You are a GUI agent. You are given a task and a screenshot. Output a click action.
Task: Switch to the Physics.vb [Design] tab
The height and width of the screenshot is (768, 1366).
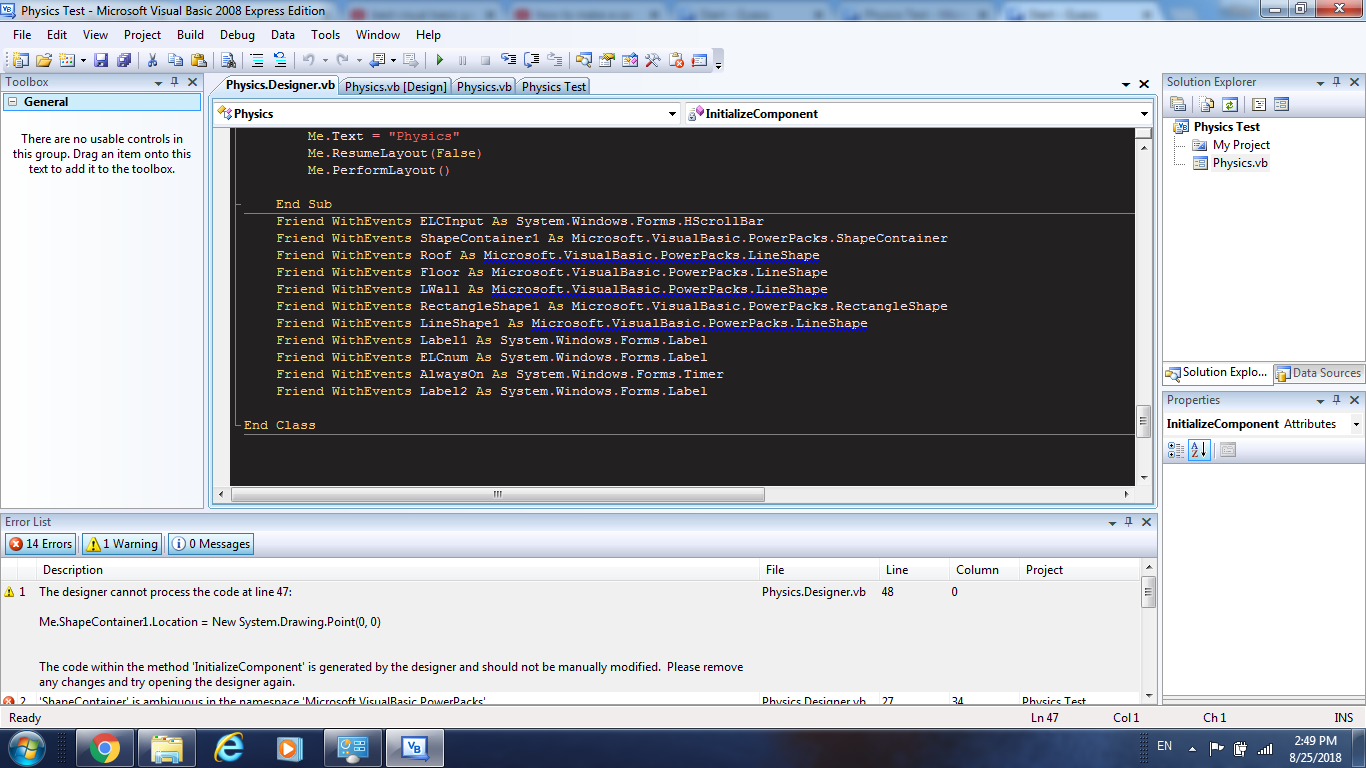click(x=396, y=86)
